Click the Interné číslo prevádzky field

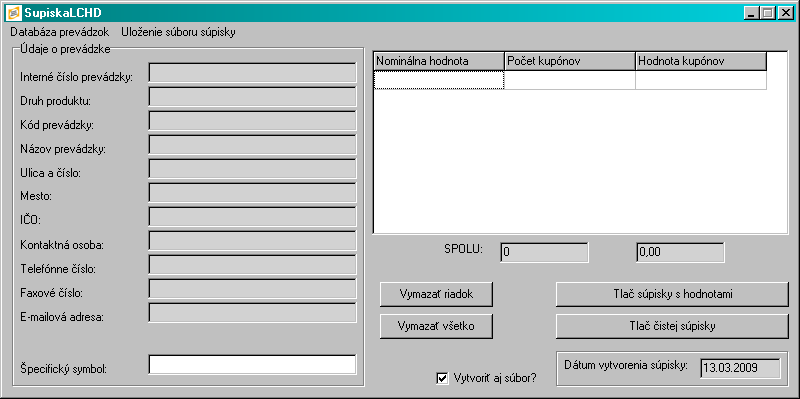pyautogui.click(x=253, y=73)
